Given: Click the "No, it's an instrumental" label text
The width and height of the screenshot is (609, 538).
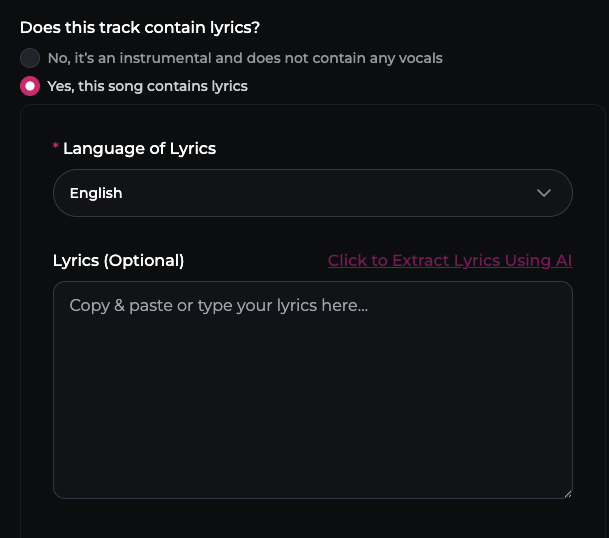Looking at the screenshot, I should [244, 58].
